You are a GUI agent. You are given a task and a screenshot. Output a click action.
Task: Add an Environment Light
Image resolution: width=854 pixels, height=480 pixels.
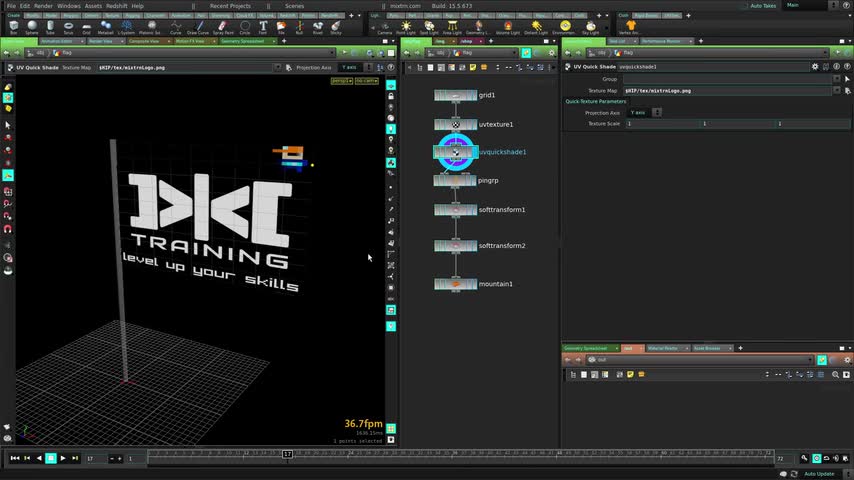click(565, 27)
